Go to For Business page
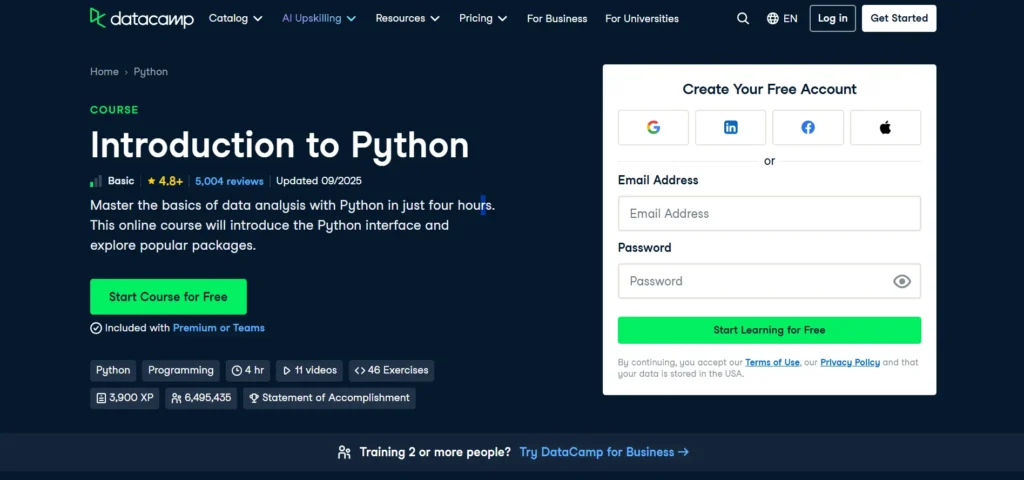The image size is (1024, 480). click(557, 18)
